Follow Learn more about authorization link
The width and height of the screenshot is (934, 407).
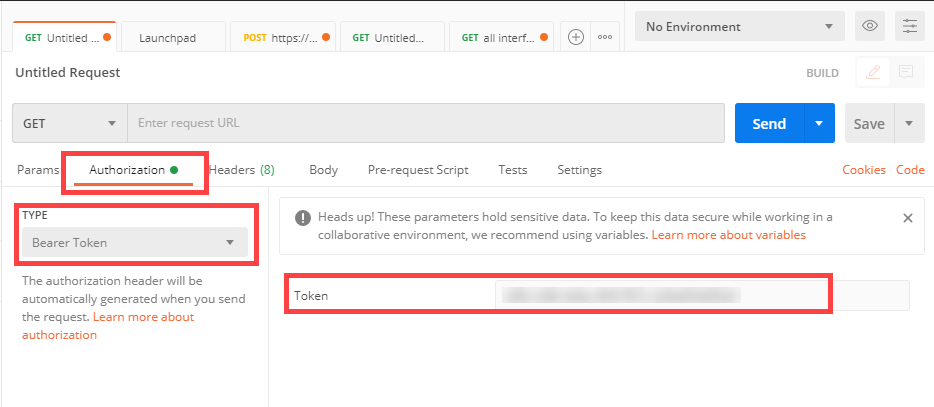coord(108,325)
